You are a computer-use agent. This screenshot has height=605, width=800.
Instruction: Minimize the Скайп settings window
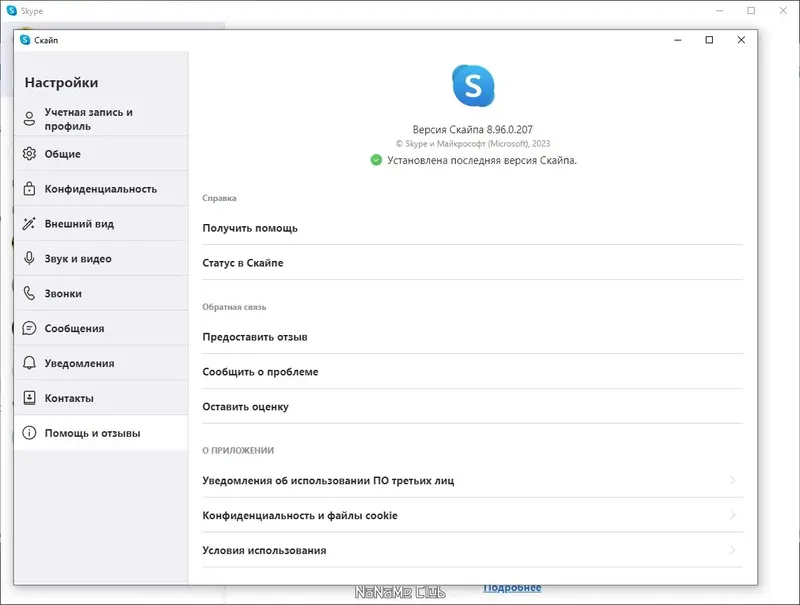tap(678, 40)
